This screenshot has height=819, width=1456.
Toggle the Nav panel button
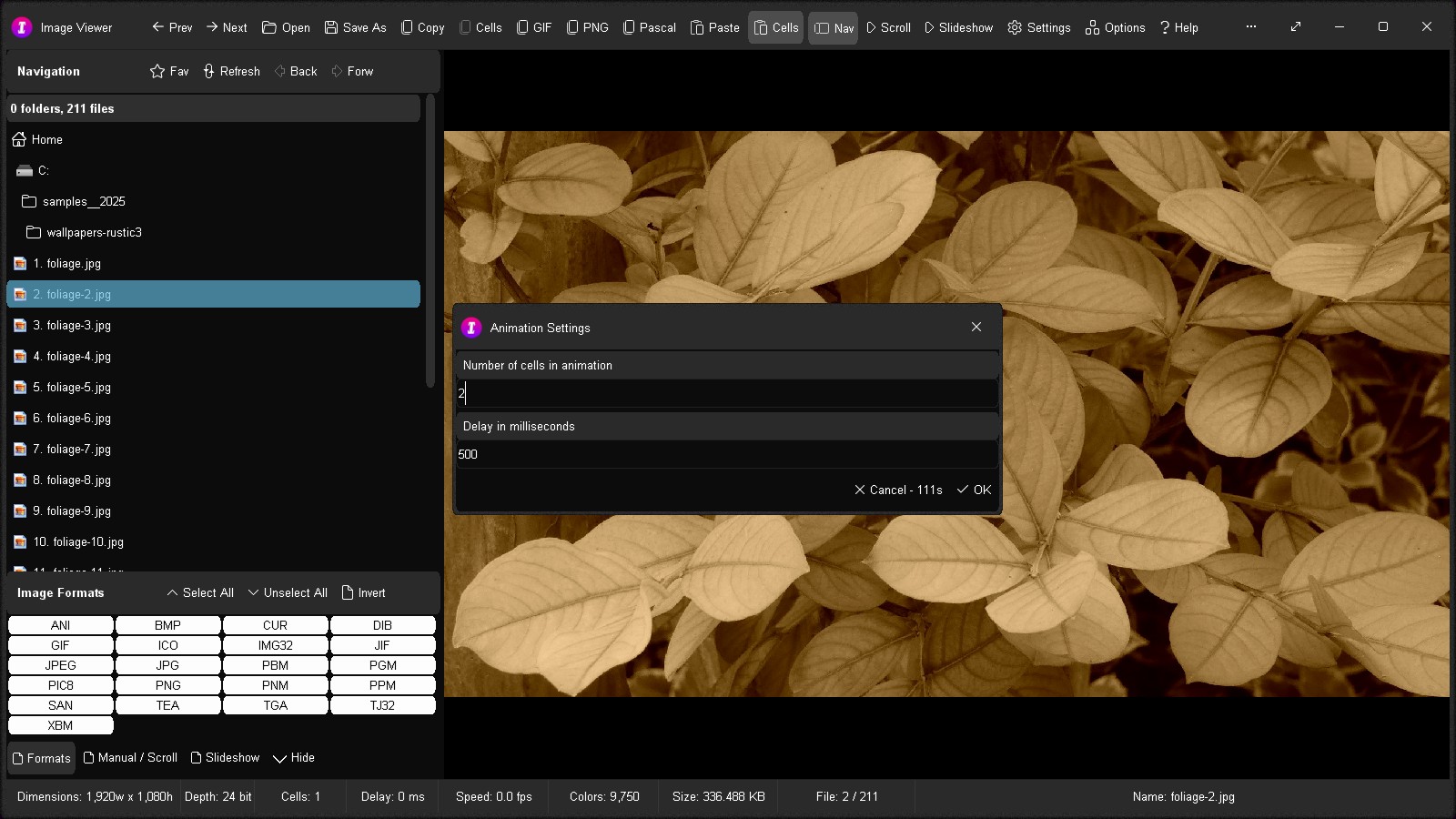[833, 27]
